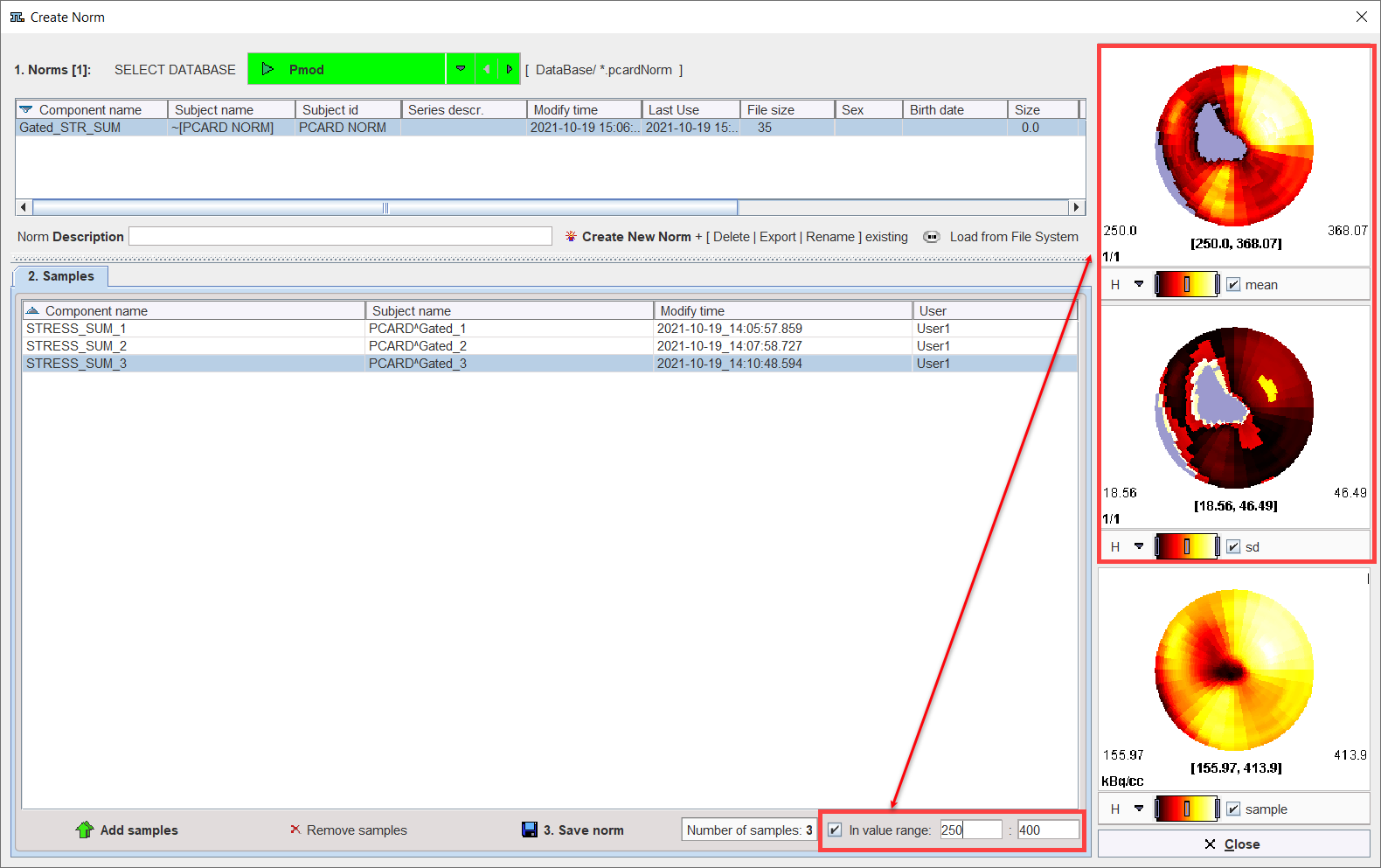
Task: Click the User column header in samples table
Action: point(995,310)
